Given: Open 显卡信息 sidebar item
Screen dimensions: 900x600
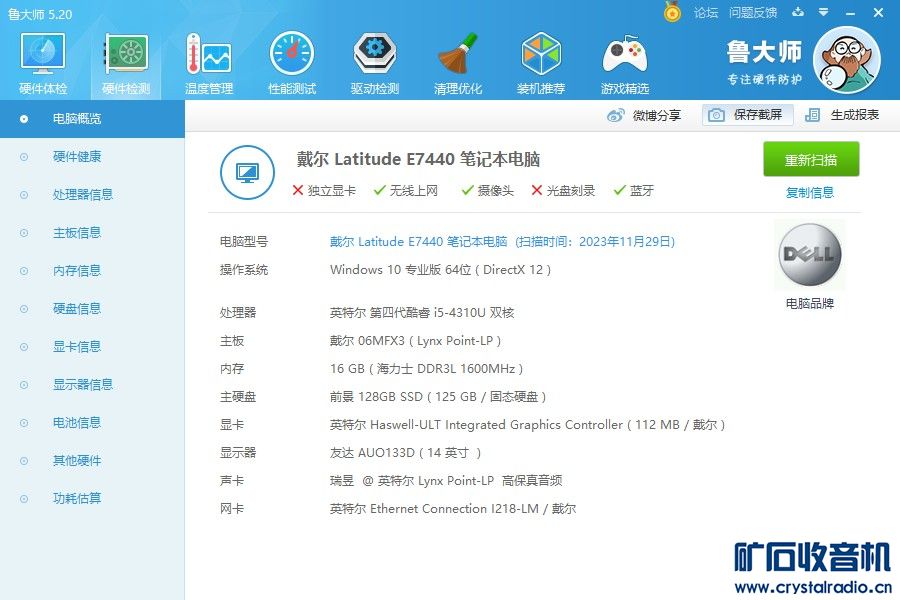Looking at the screenshot, I should [x=92, y=346].
